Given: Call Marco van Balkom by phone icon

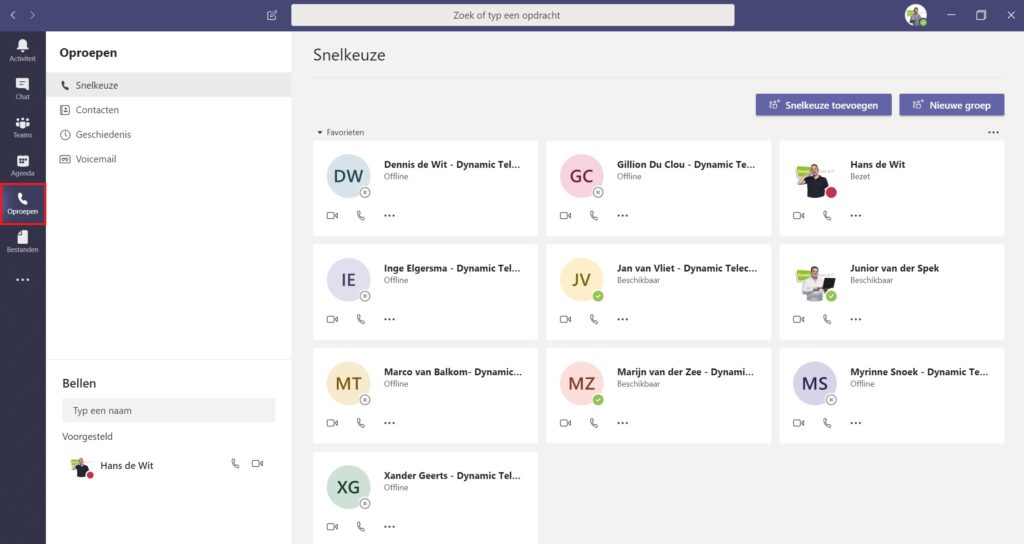Looking at the screenshot, I should 360,423.
